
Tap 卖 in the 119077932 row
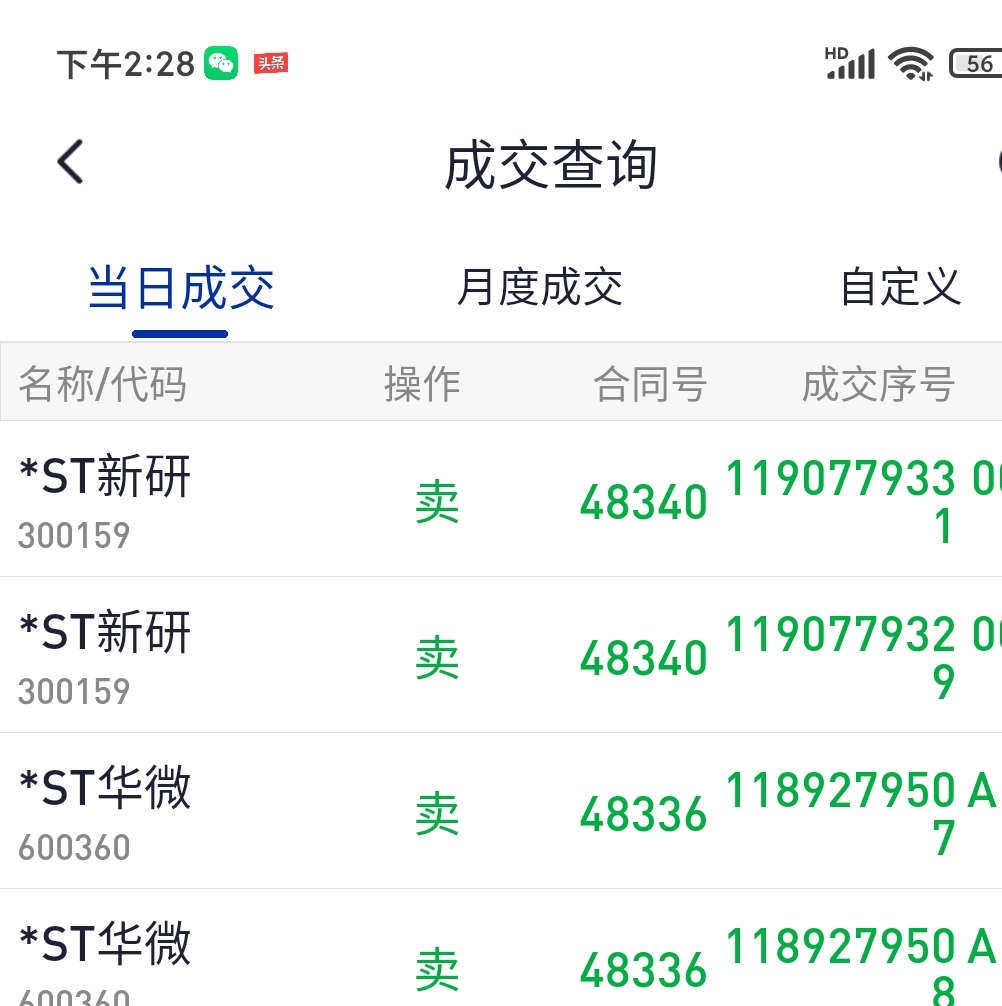click(x=437, y=658)
